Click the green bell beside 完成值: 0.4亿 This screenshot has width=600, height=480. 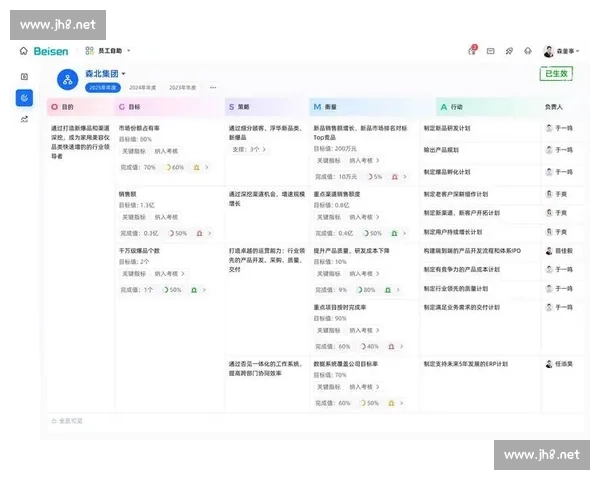point(394,233)
